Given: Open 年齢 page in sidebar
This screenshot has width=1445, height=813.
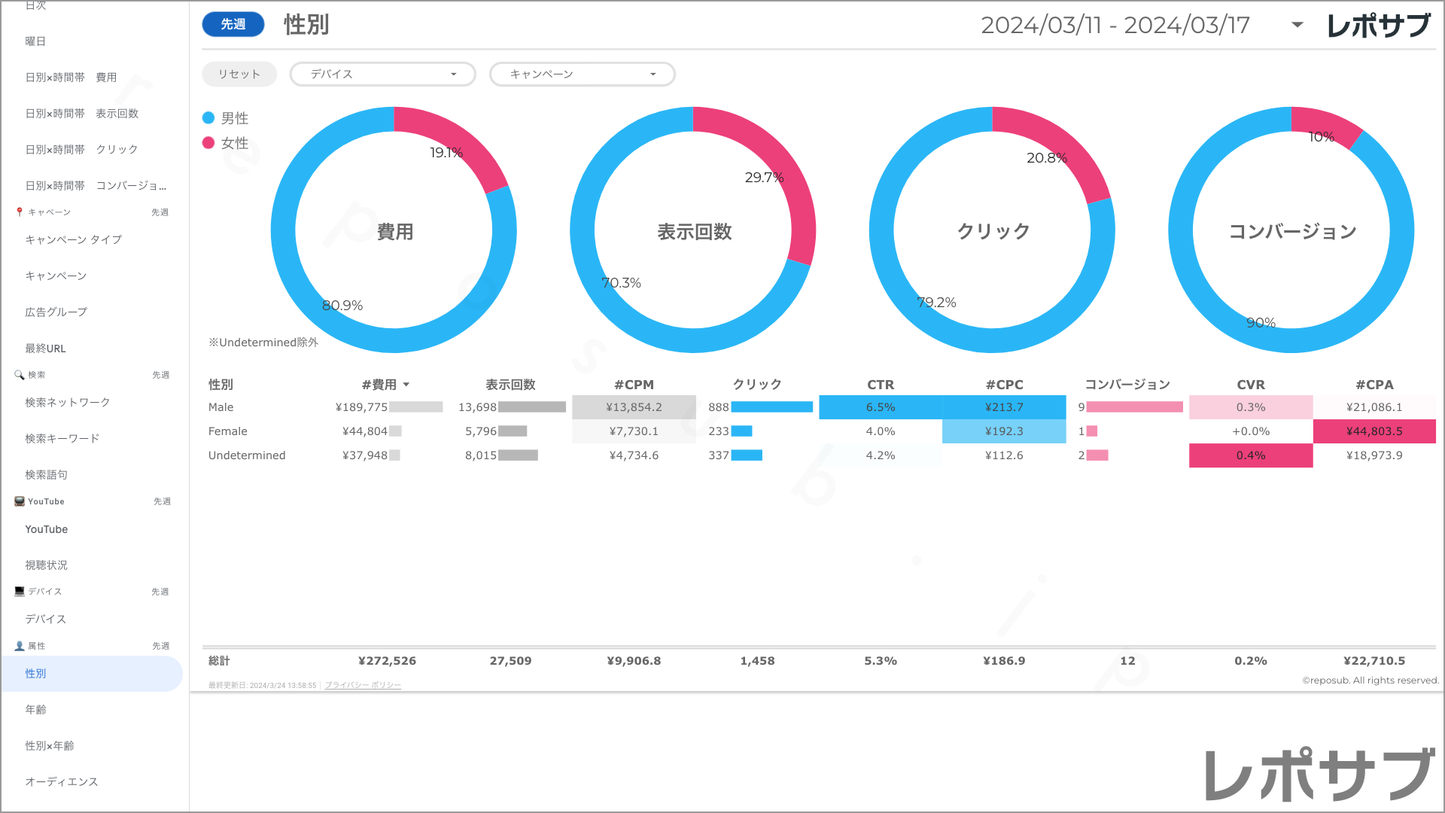Looking at the screenshot, I should click(36, 710).
